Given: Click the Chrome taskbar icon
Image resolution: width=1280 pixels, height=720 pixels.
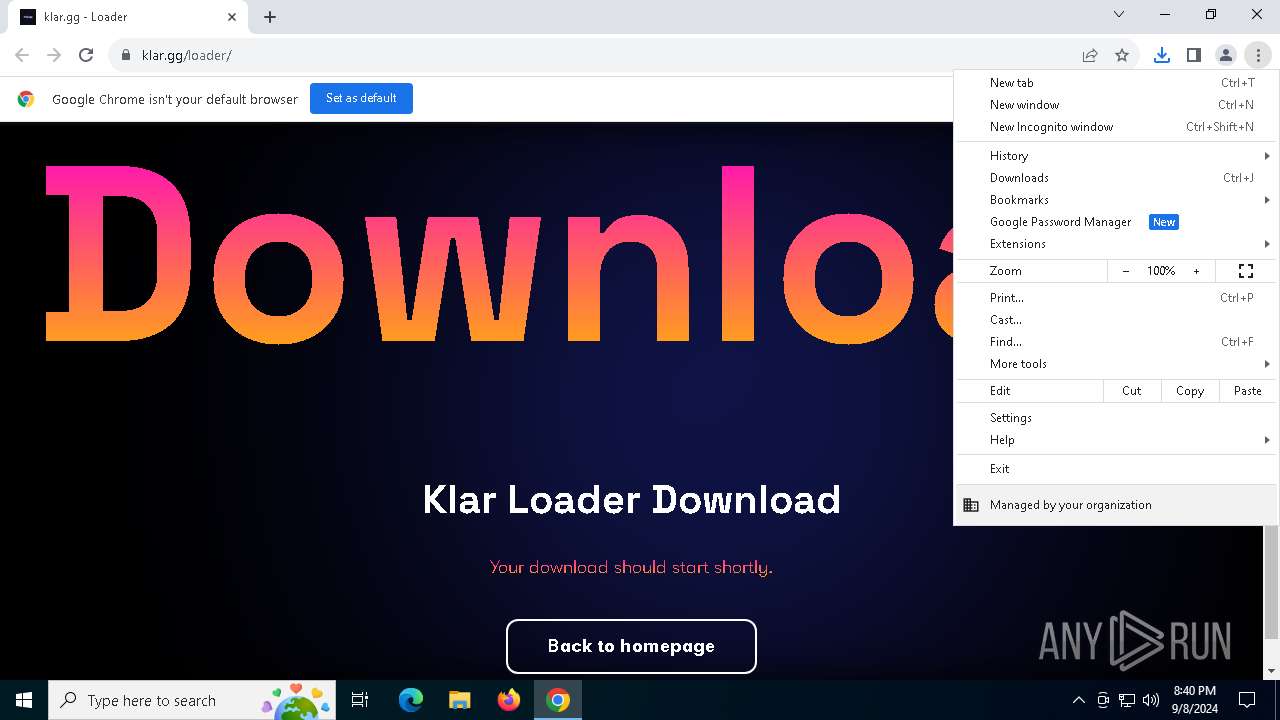Looking at the screenshot, I should point(558,700).
